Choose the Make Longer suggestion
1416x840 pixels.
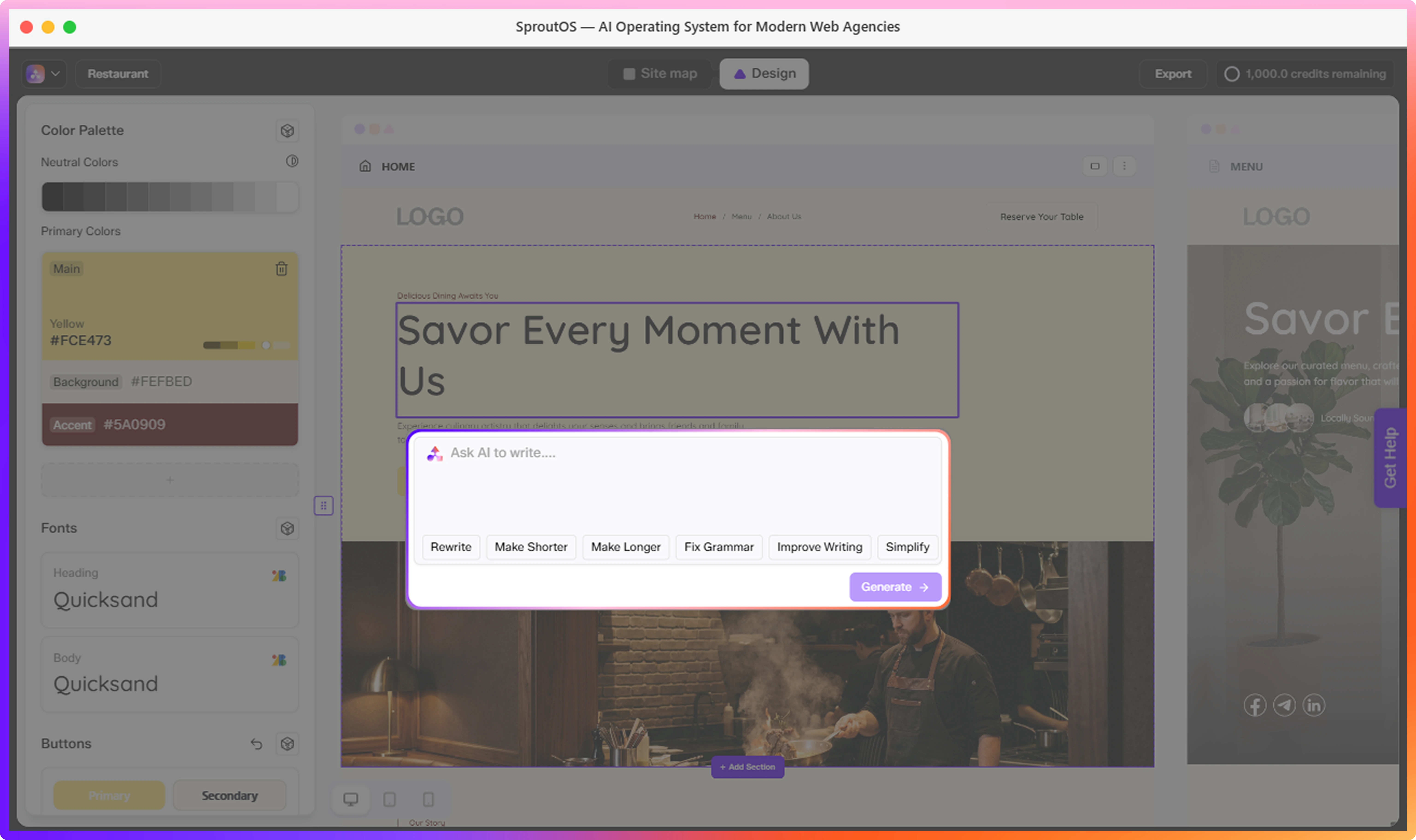point(626,547)
